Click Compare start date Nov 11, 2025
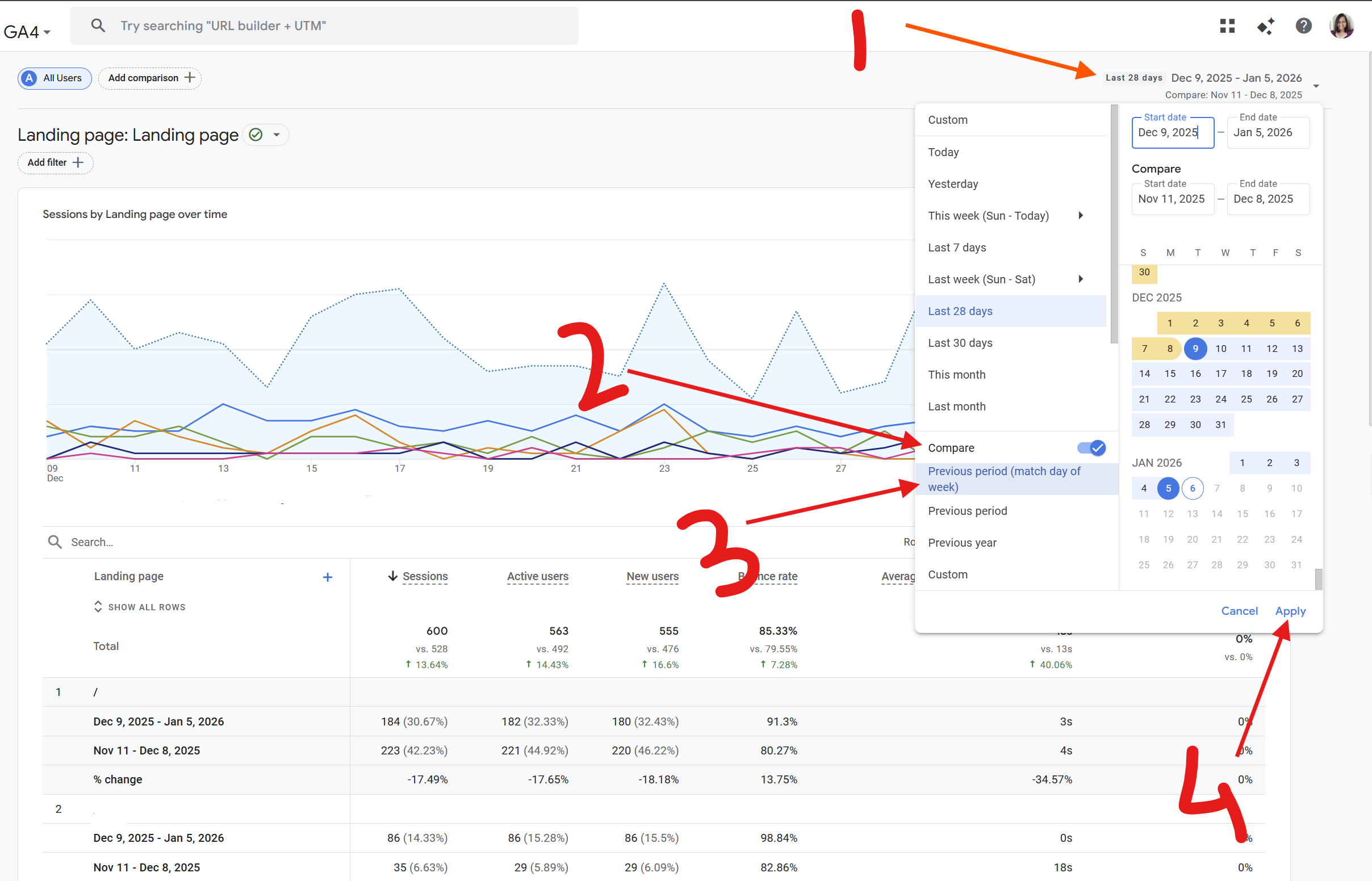Image resolution: width=1372 pixels, height=881 pixels. click(1172, 199)
